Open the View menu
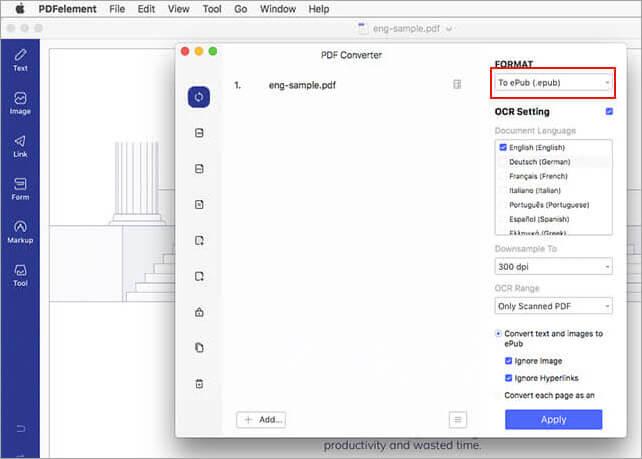Image resolution: width=642 pixels, height=459 pixels. pos(179,9)
